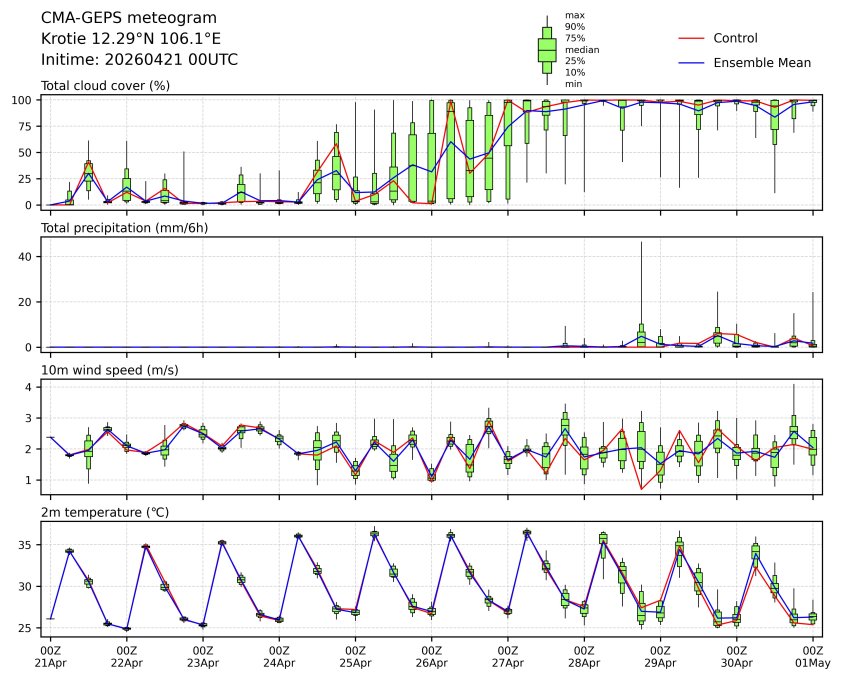This screenshot has height=680, width=842.
Task: Click the blue Ensemble Mean line sample
Action: [x=692, y=62]
